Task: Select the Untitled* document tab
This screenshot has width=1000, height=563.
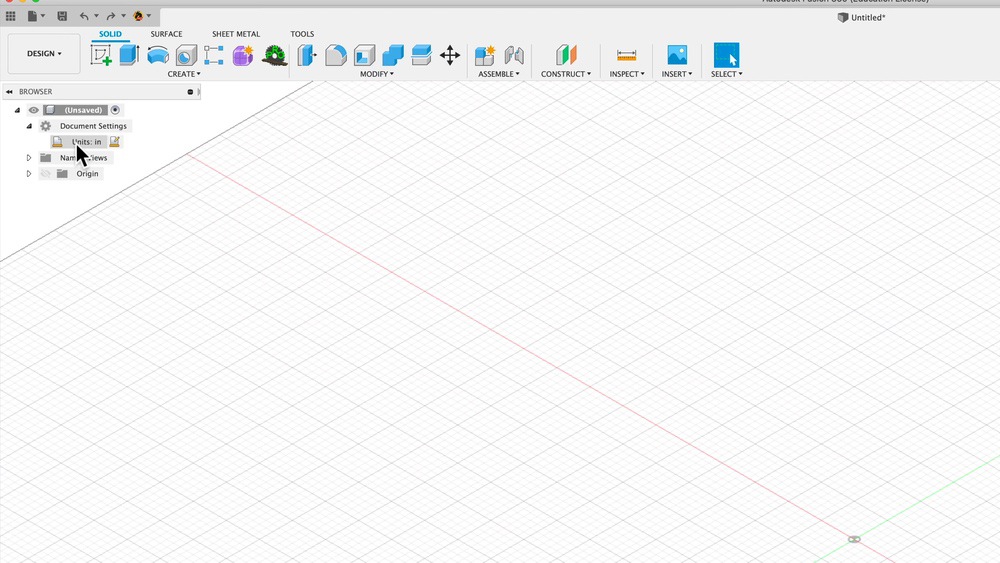Action: coord(862,17)
